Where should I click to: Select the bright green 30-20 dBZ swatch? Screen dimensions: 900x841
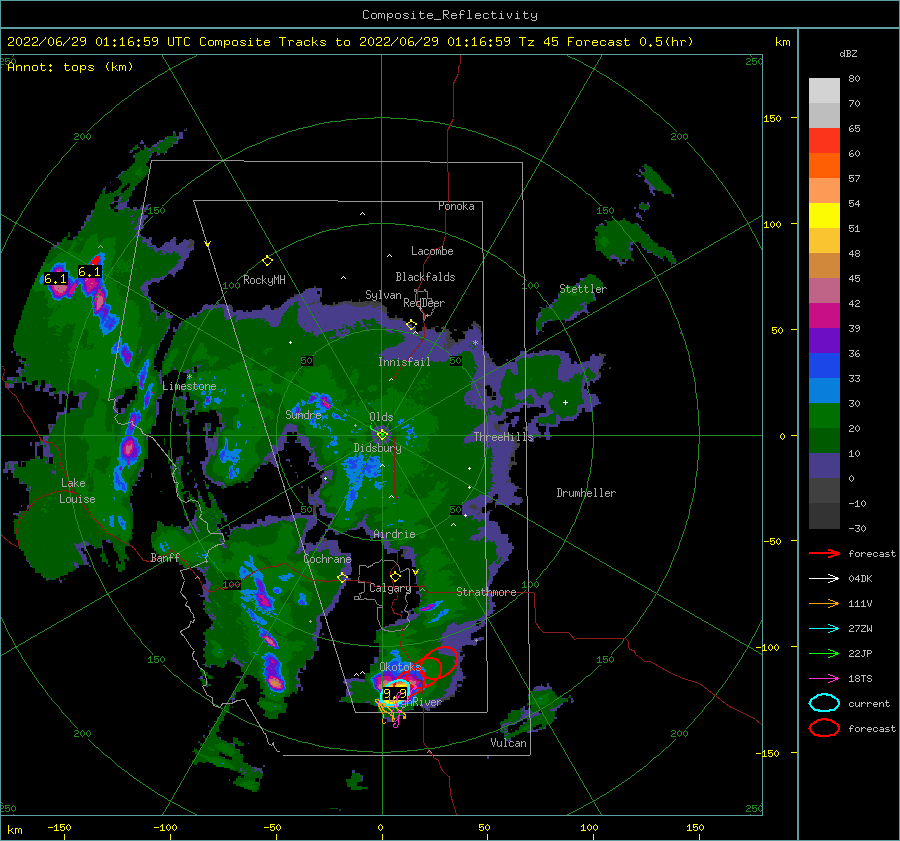tap(824, 416)
